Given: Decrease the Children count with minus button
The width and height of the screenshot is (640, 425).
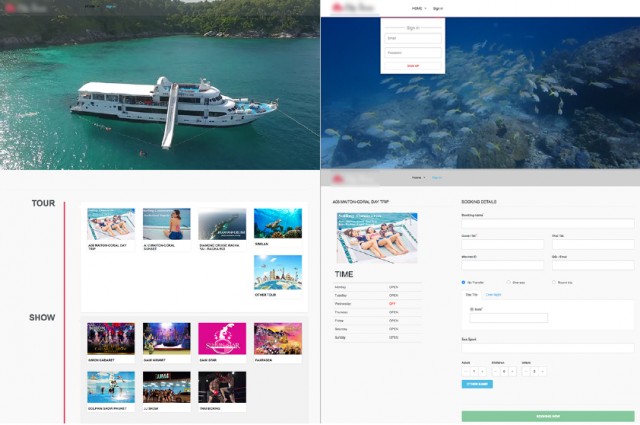Looking at the screenshot, I should tap(497, 371).
